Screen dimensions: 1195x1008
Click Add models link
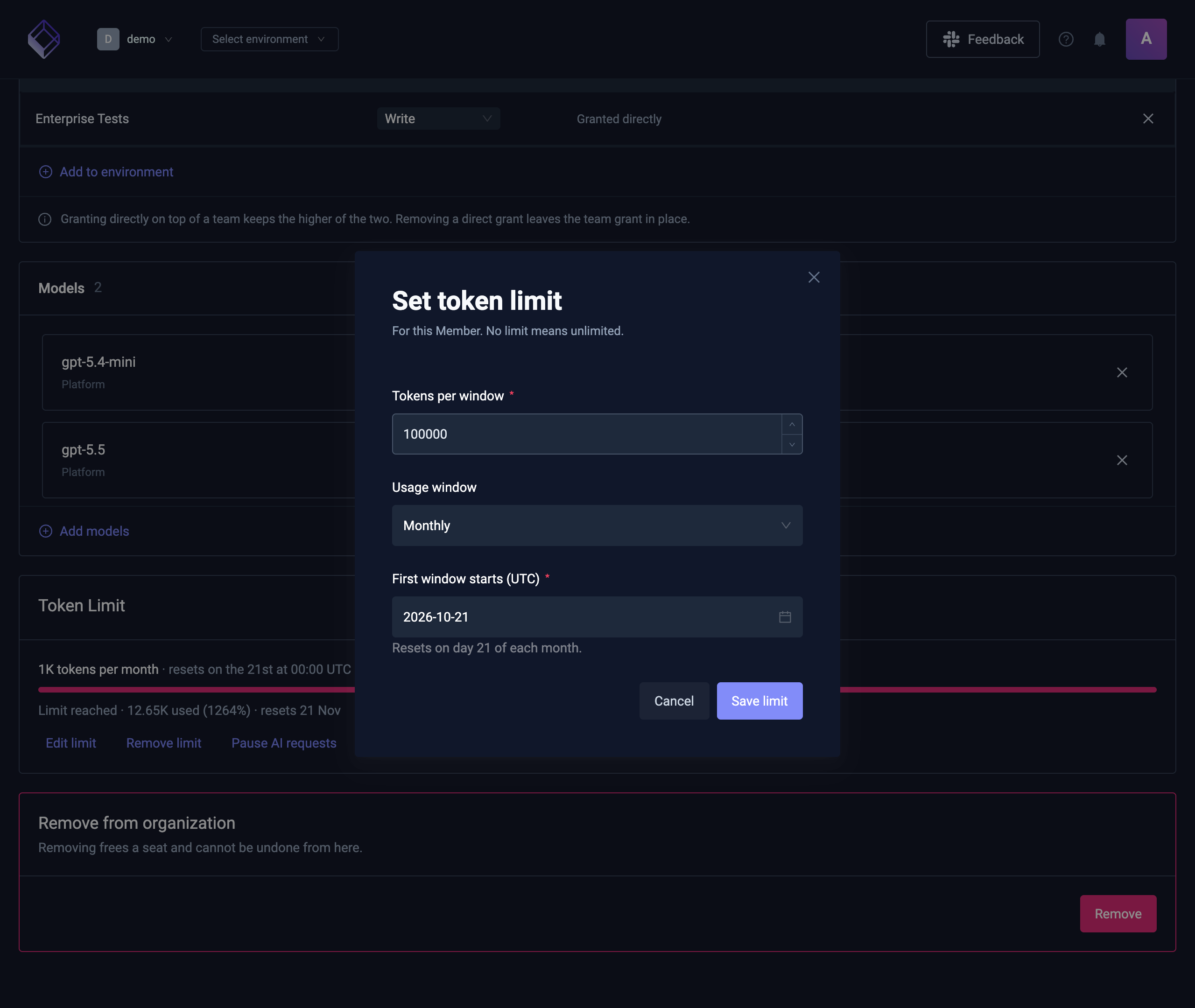tap(84, 532)
